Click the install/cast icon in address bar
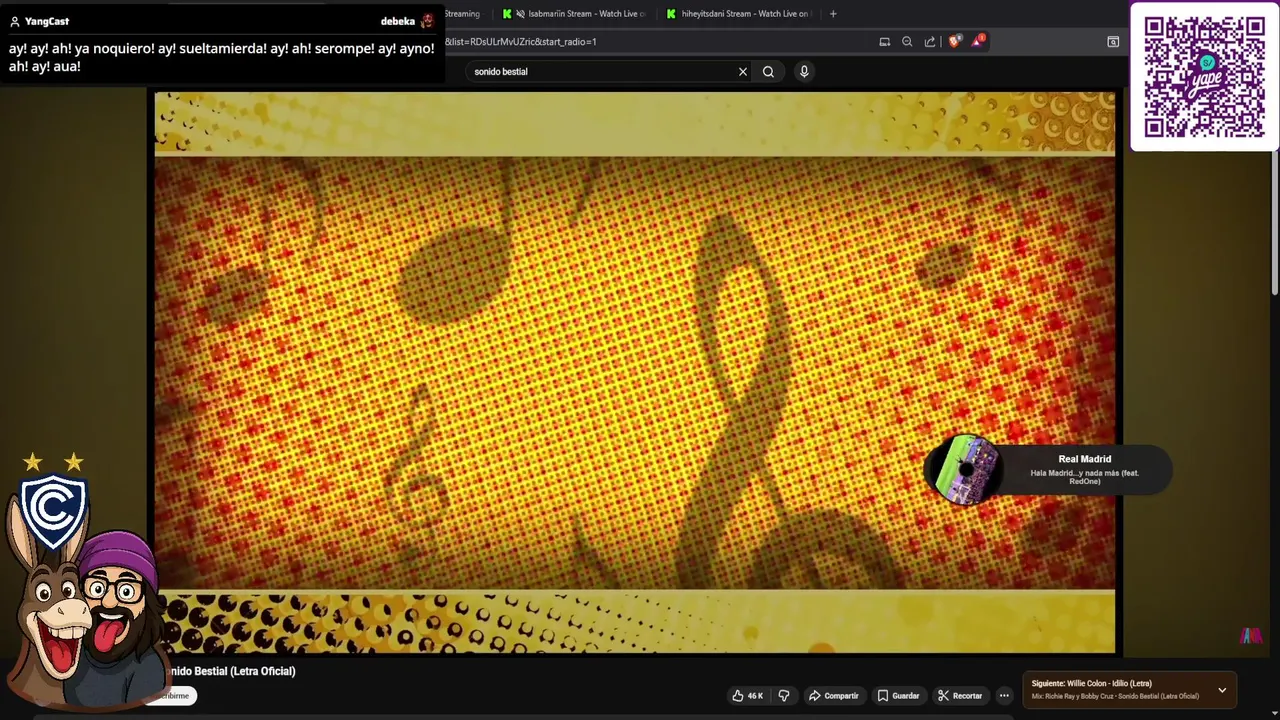This screenshot has width=1280, height=720. 885,42
